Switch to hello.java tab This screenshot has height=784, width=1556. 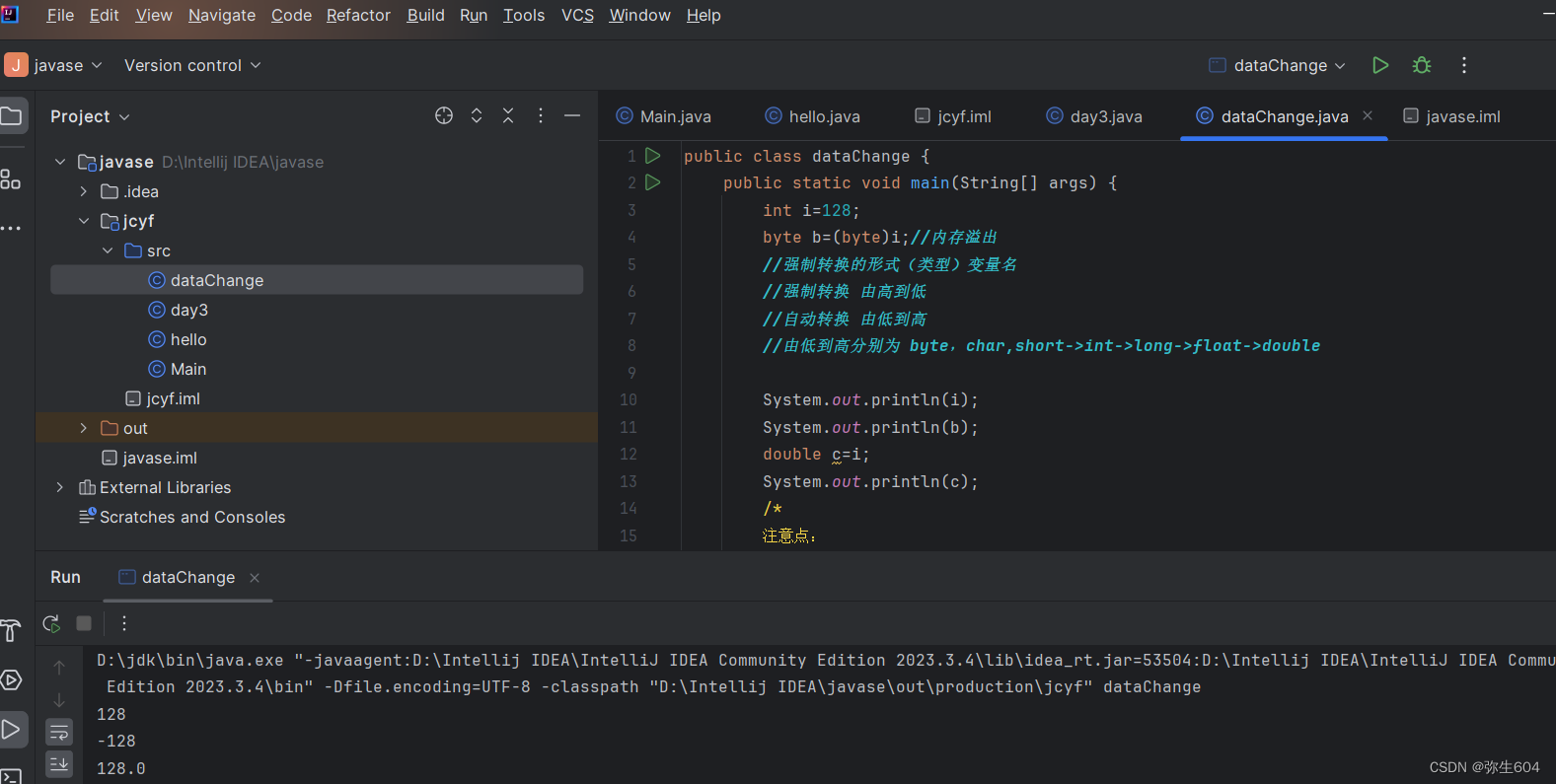(813, 116)
